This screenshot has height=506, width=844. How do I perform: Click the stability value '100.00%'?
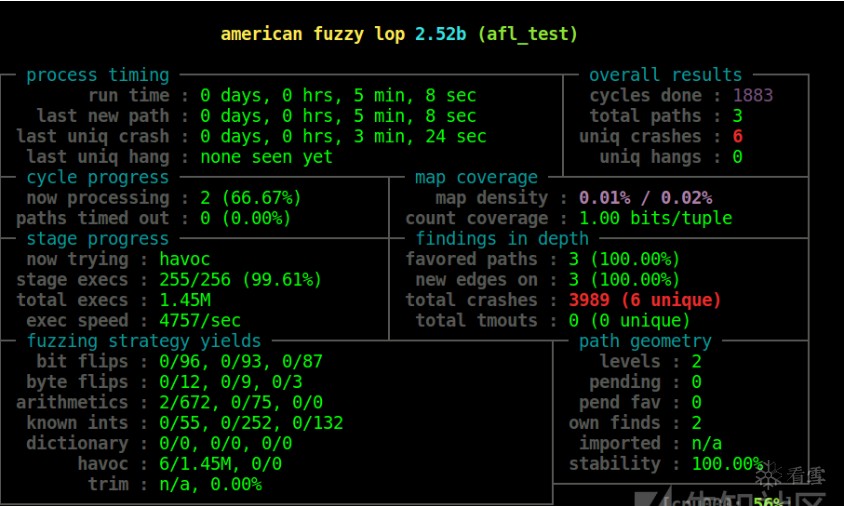click(727, 463)
